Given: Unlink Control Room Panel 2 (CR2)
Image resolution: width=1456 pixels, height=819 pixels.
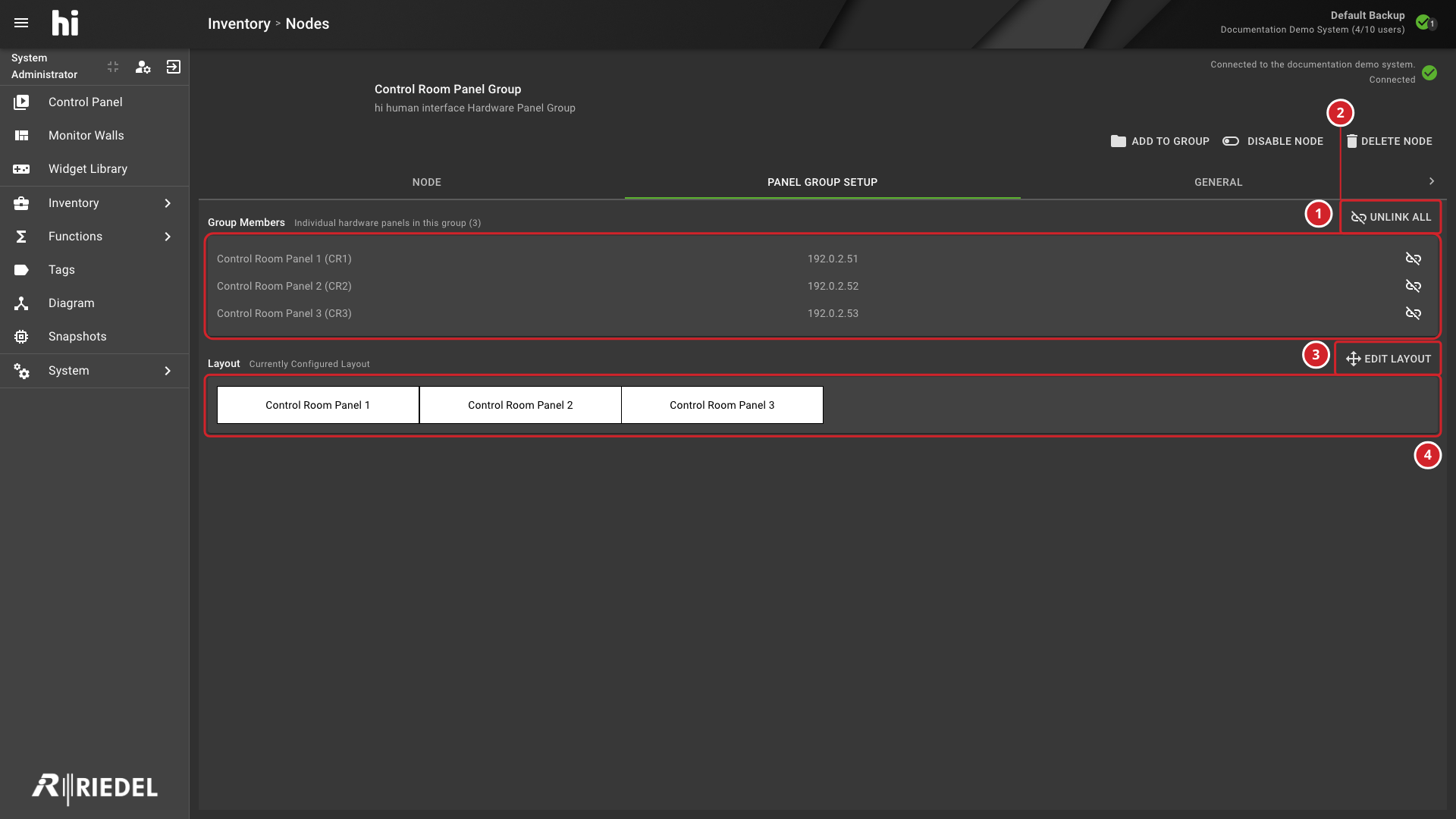Looking at the screenshot, I should pos(1413,286).
